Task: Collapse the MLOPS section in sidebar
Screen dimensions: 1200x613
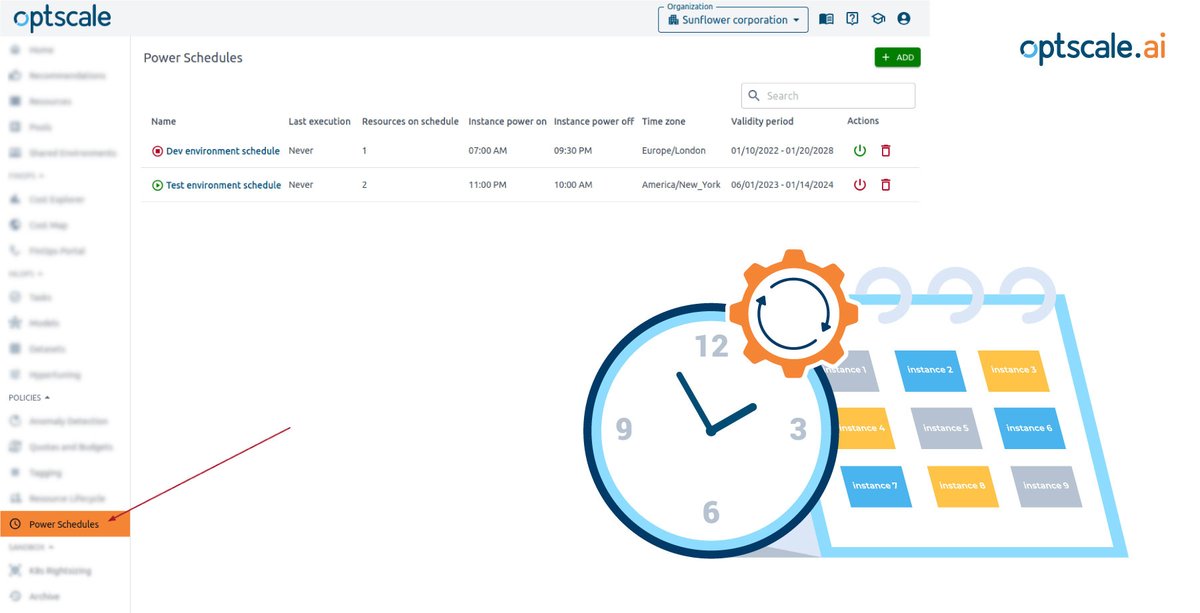Action: click(x=28, y=272)
